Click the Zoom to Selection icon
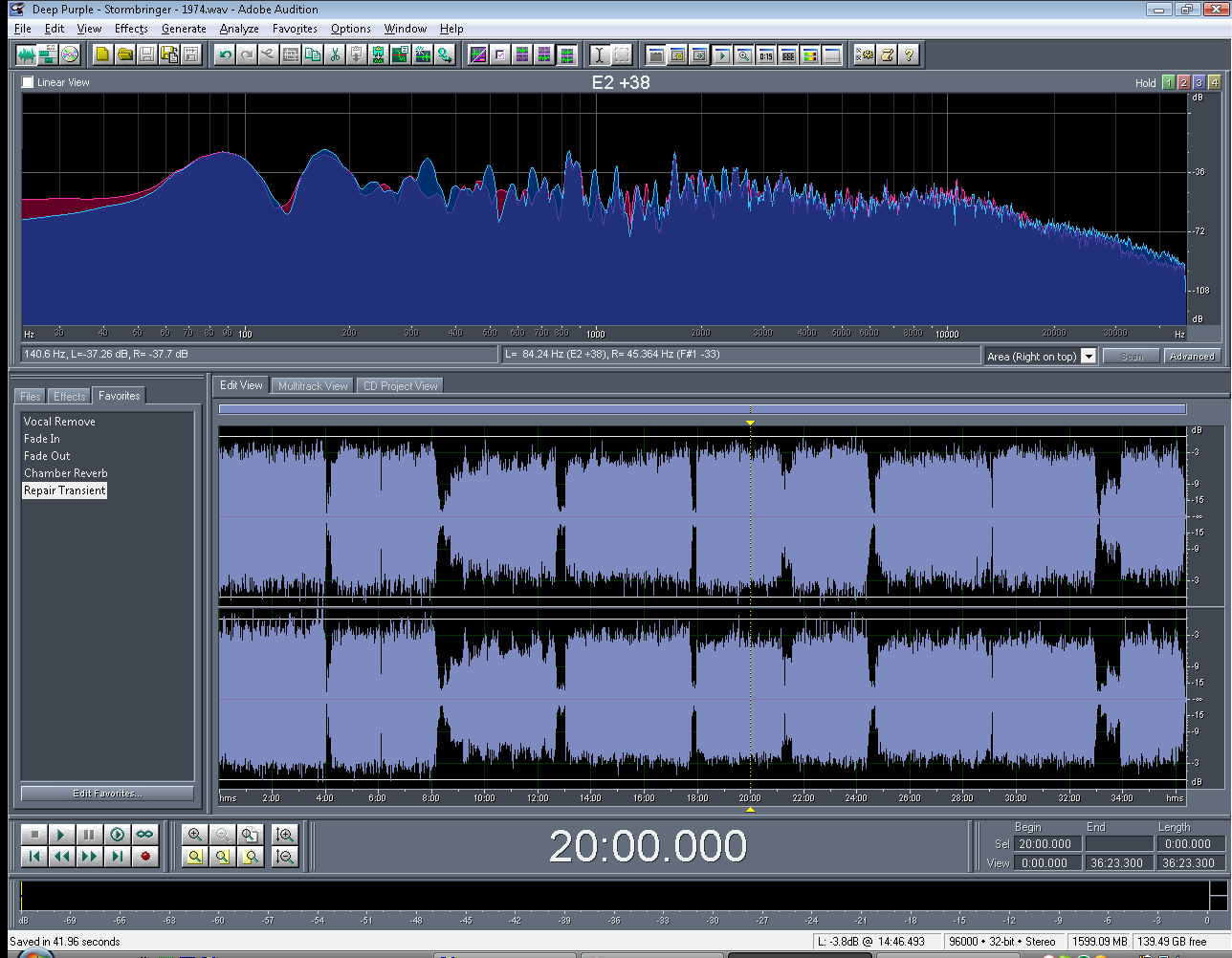This screenshot has height=958, width=1232. [x=195, y=857]
